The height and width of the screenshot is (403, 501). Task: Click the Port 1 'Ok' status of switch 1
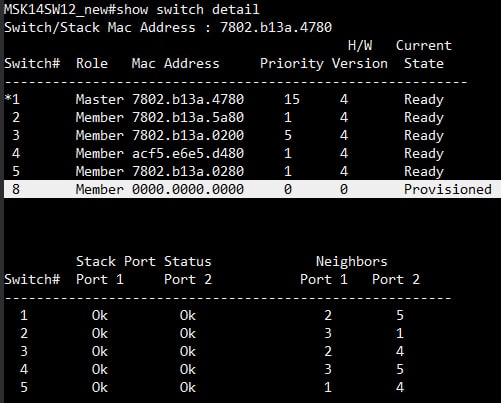click(x=100, y=315)
